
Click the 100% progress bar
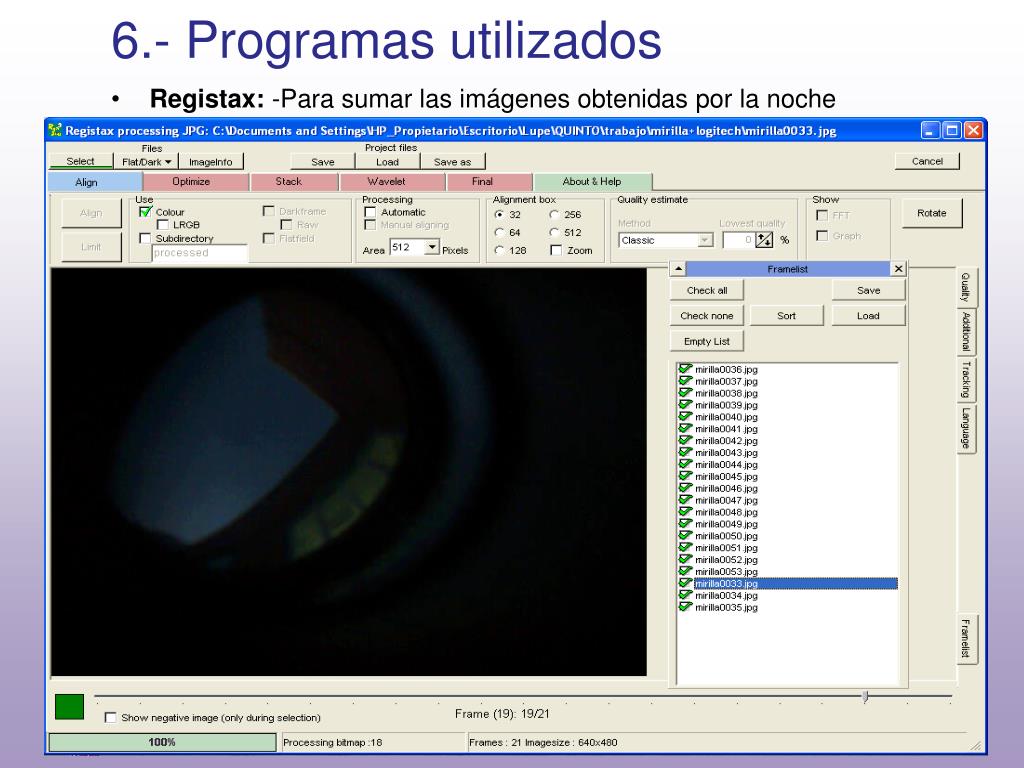coord(163,742)
